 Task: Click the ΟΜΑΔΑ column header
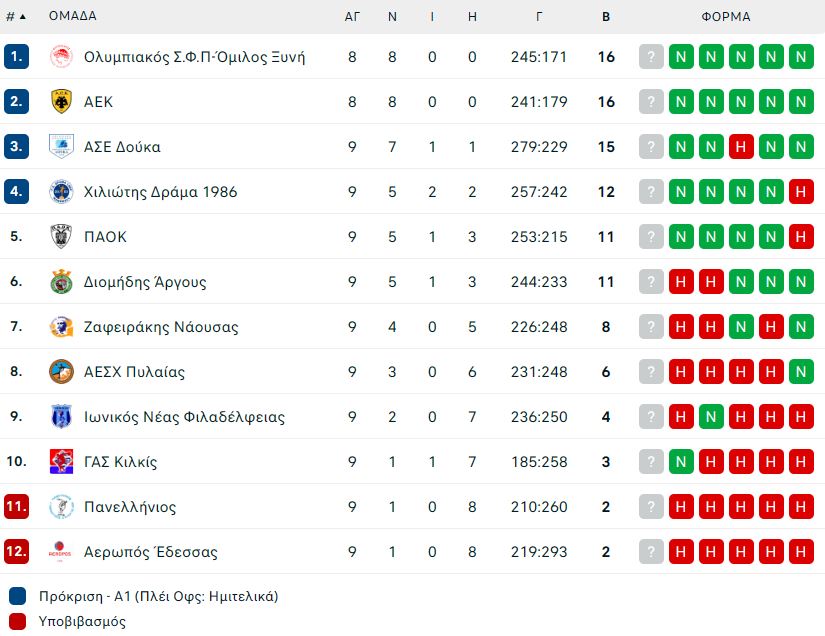pyautogui.click(x=73, y=16)
